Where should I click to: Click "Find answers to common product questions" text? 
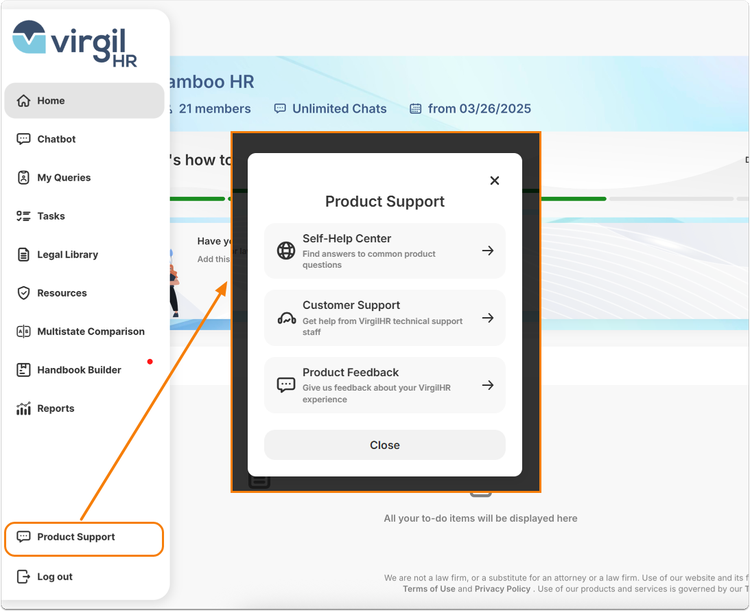click(369, 259)
